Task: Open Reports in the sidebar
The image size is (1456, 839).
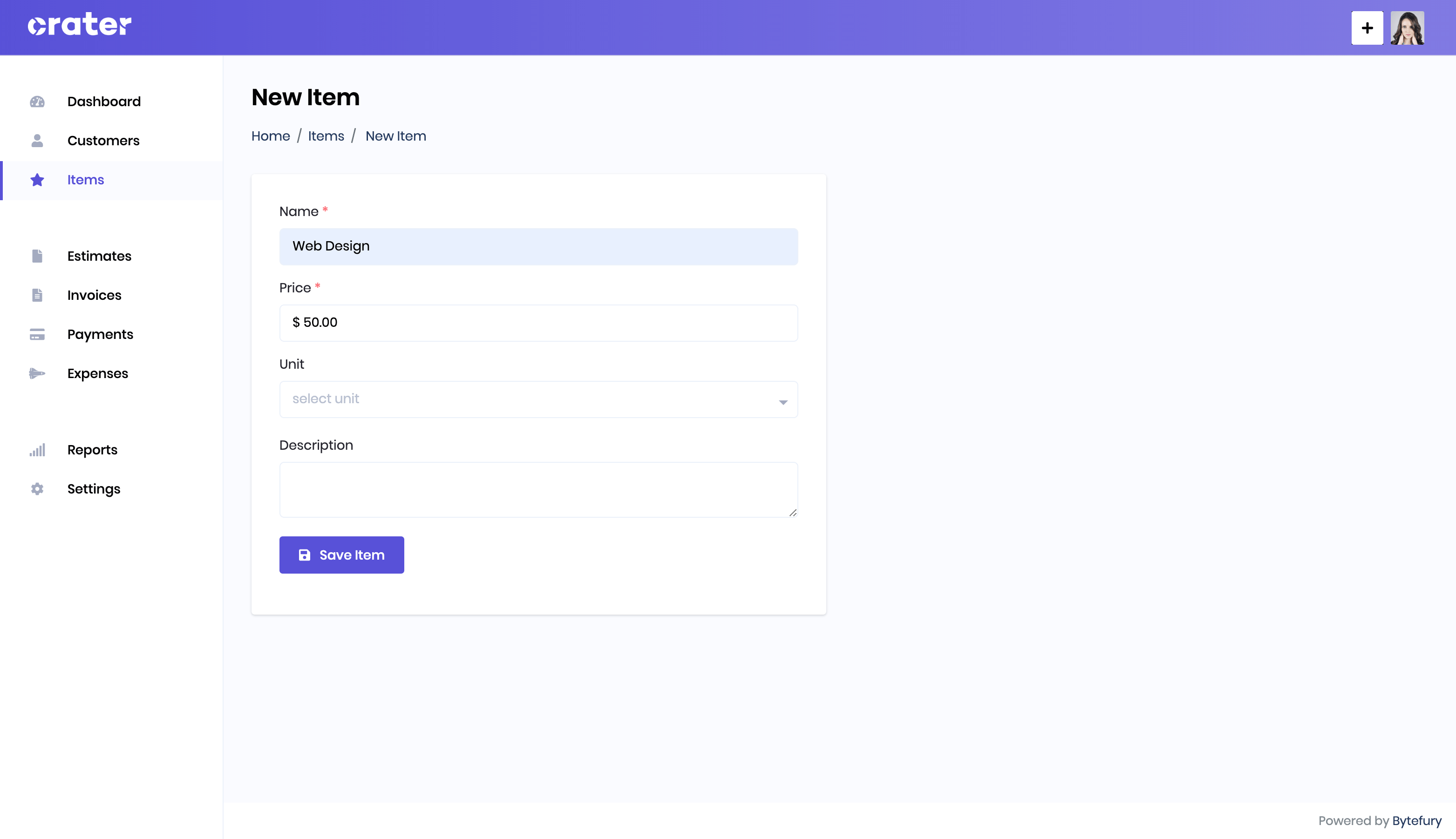Action: [112, 449]
